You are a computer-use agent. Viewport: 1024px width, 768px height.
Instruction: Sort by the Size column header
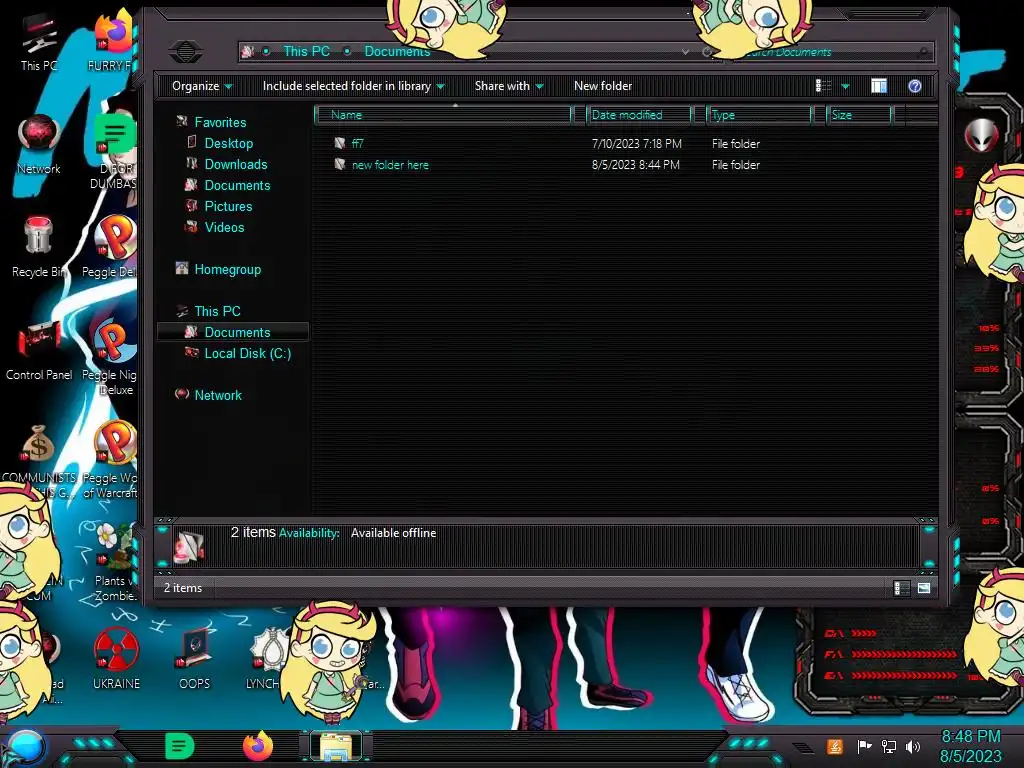click(859, 115)
